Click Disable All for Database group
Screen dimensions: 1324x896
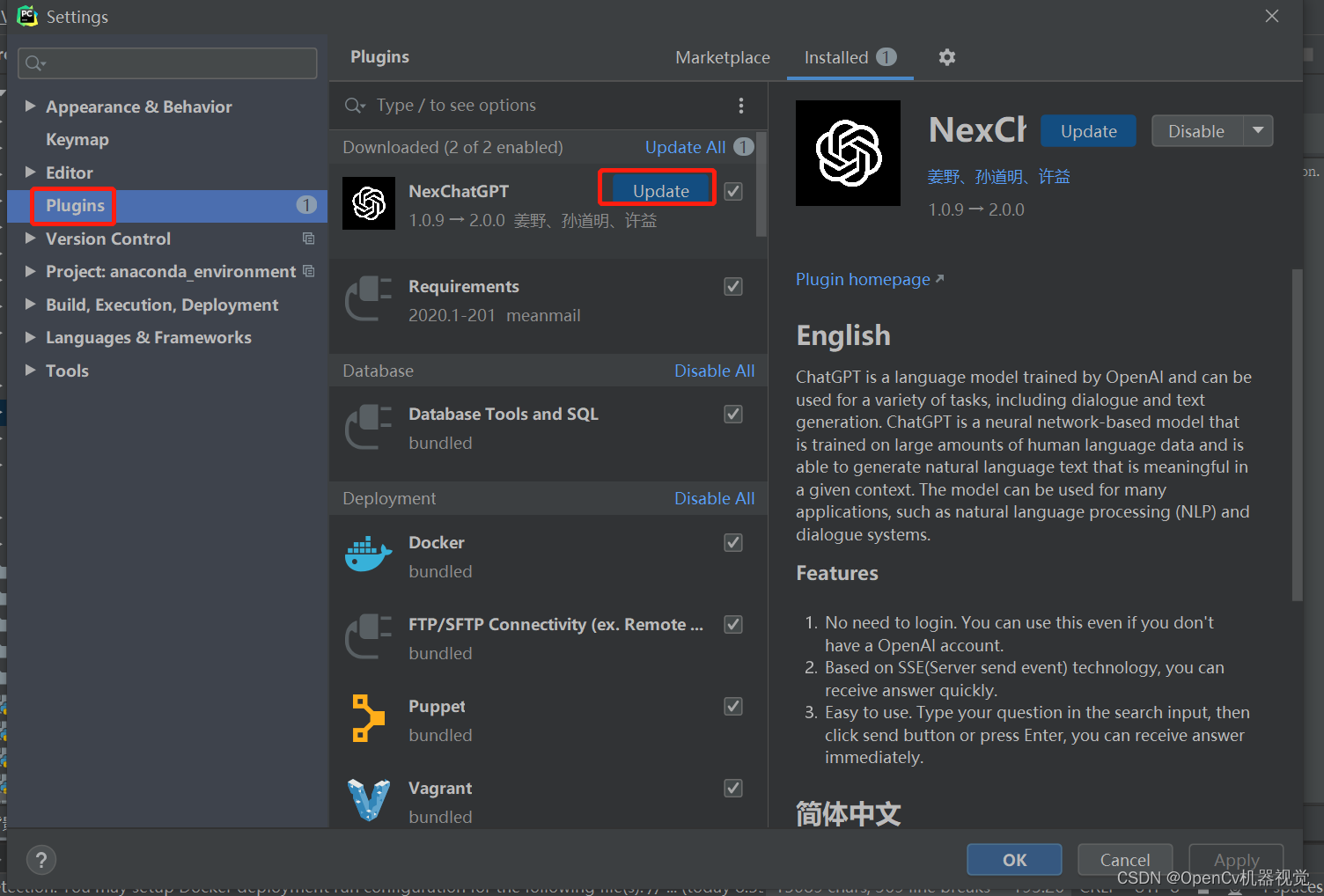coord(714,371)
